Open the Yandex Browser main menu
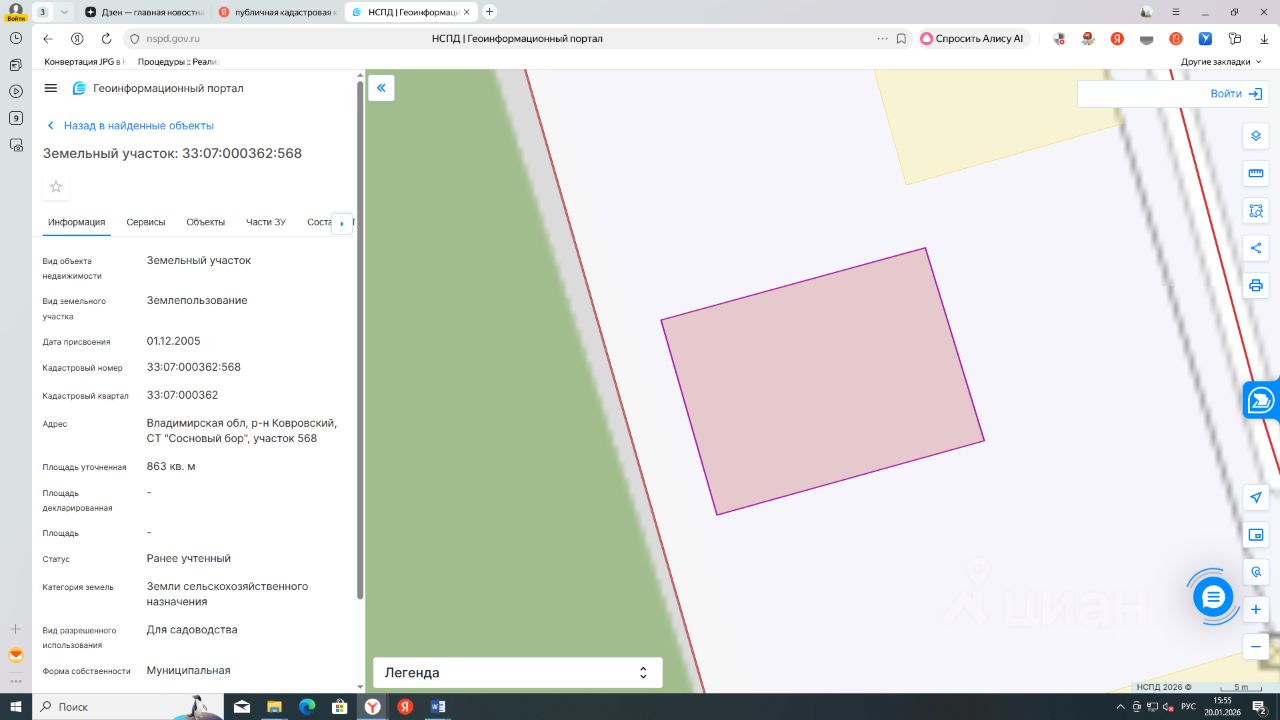The image size is (1280, 720). [x=1176, y=12]
